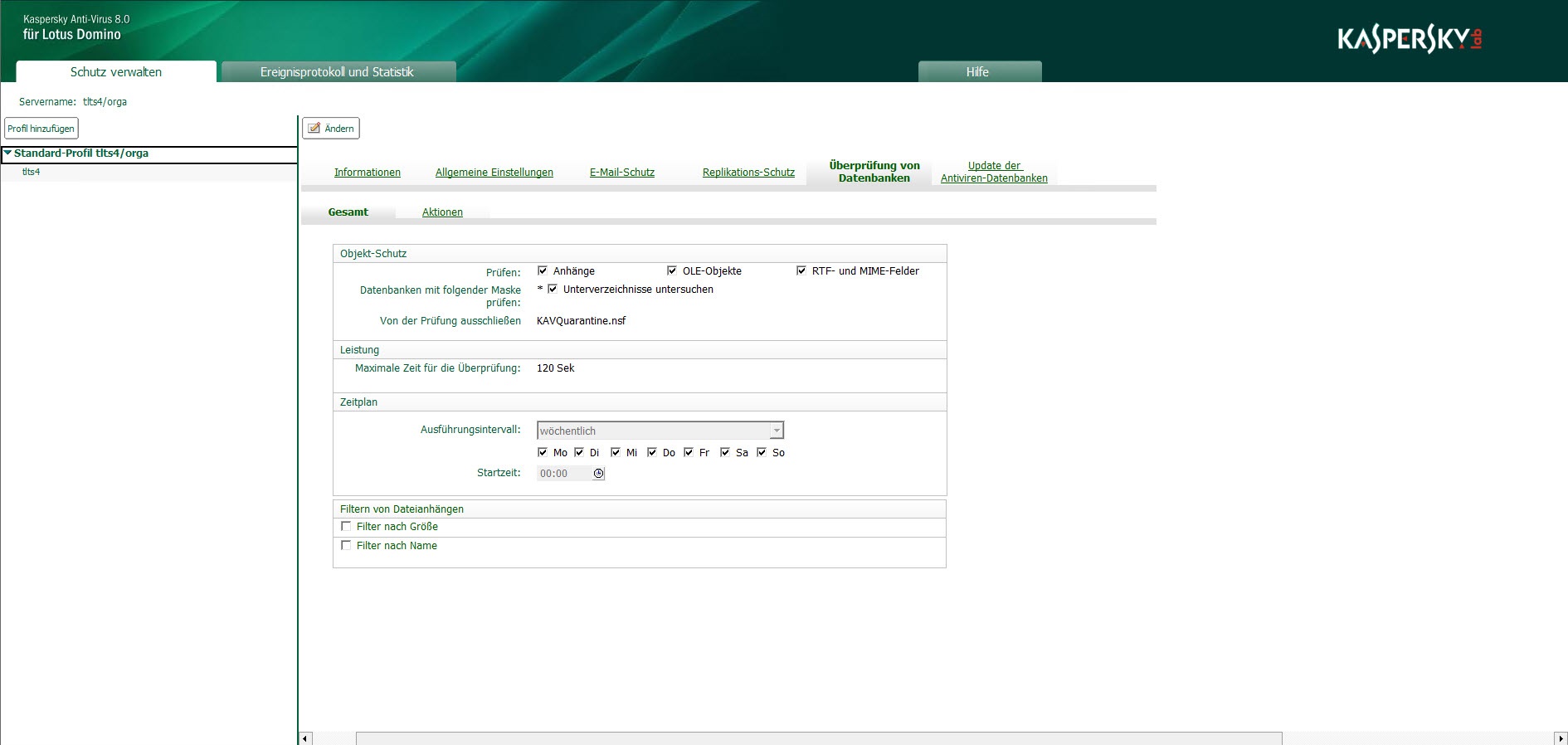Click the Servername tlts4/orga text
Screen dimensions: 1568x745
click(x=73, y=102)
